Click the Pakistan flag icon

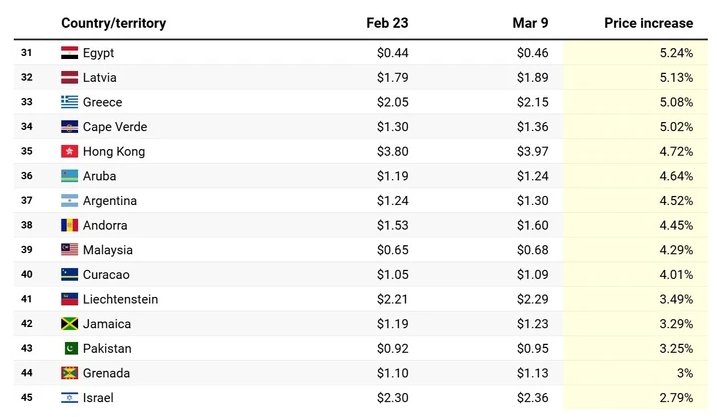[70, 349]
